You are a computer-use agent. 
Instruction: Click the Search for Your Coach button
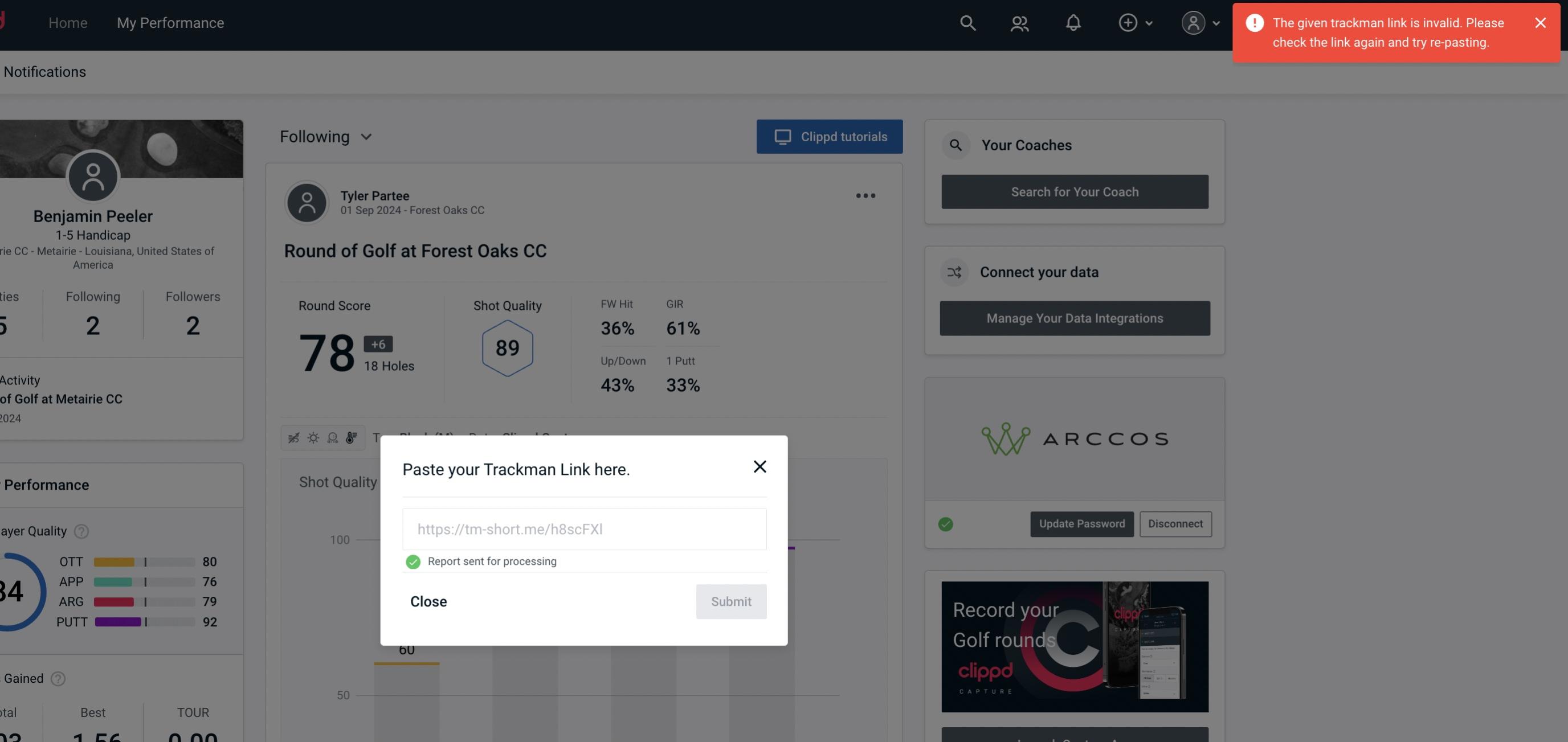(1075, 191)
